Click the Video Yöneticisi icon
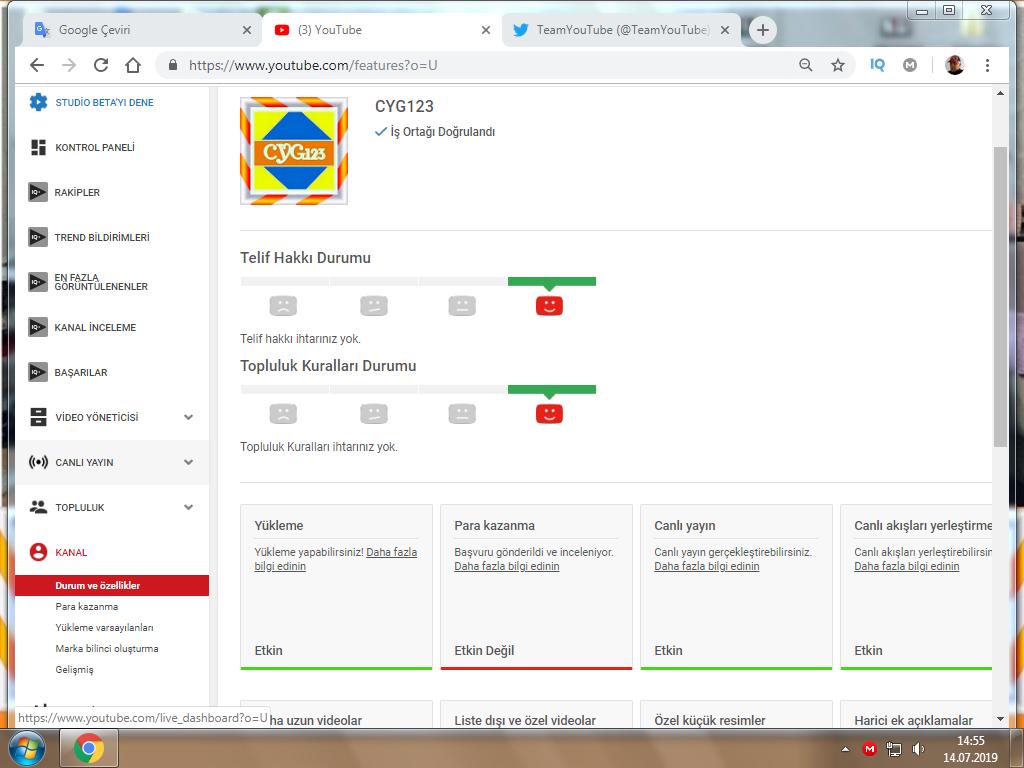The width and height of the screenshot is (1024, 768). click(x=39, y=417)
